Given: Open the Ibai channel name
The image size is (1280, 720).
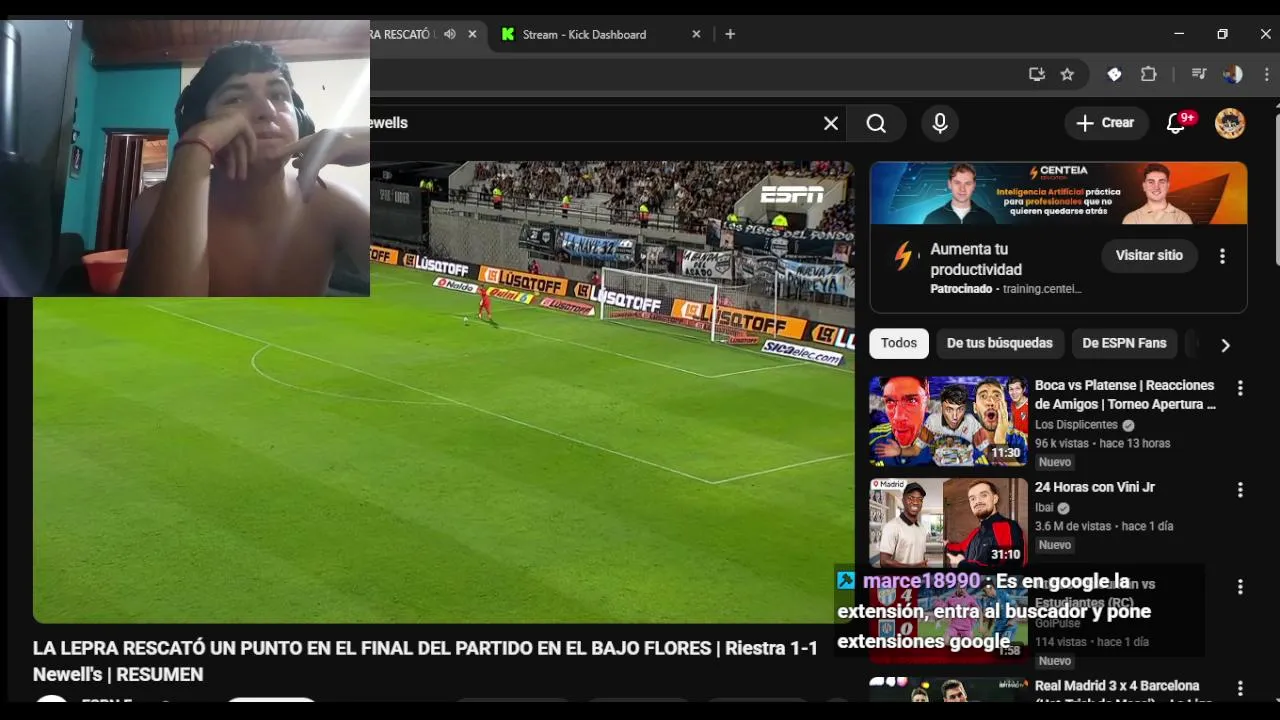Looking at the screenshot, I should [x=1044, y=508].
